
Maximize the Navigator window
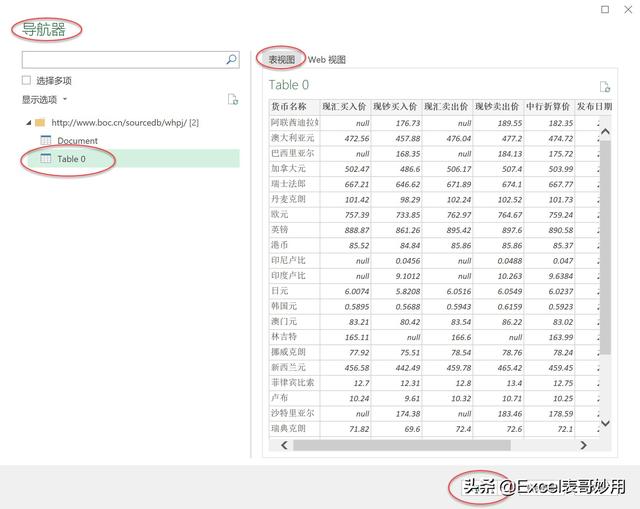point(605,9)
